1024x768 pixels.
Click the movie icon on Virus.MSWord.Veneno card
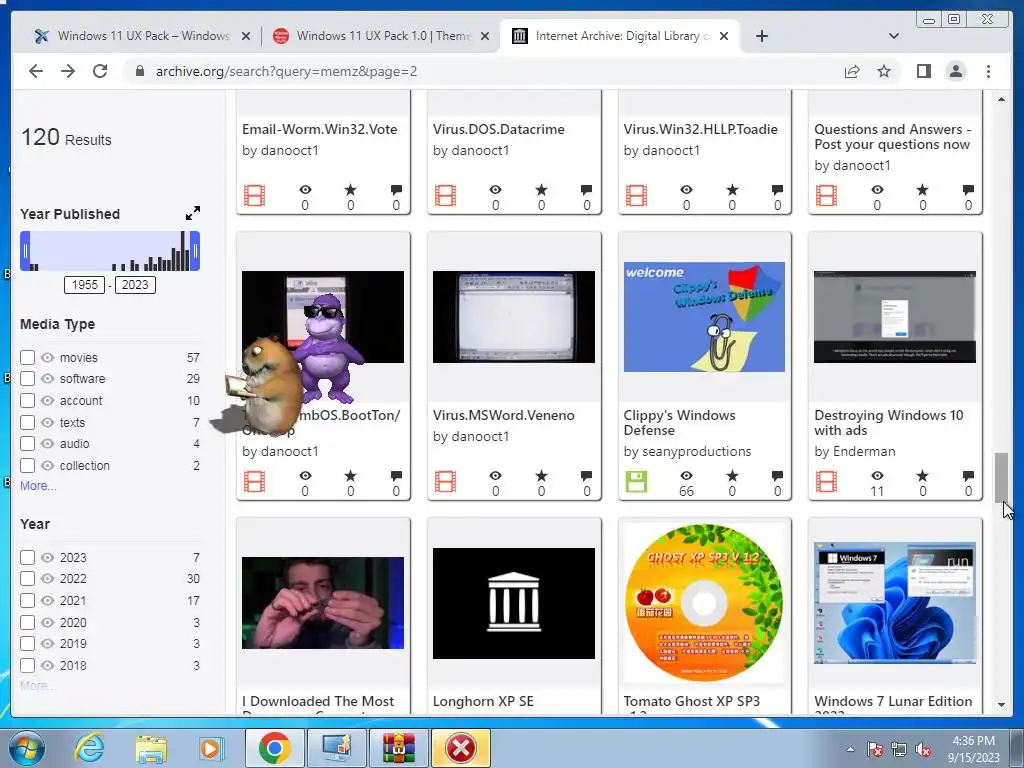[445, 481]
